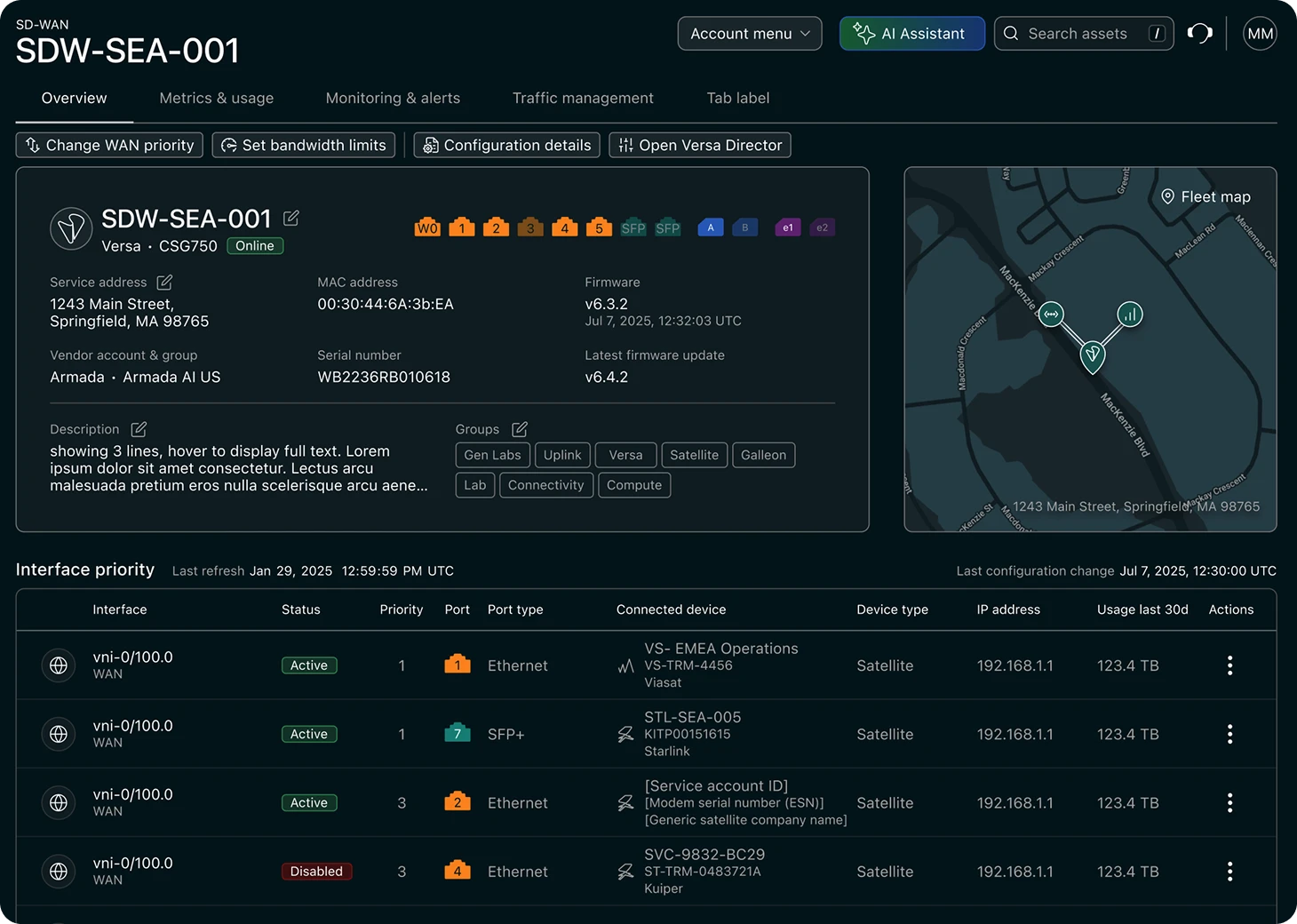The width and height of the screenshot is (1297, 924).
Task: Click the Online status badge
Action: tap(255, 246)
